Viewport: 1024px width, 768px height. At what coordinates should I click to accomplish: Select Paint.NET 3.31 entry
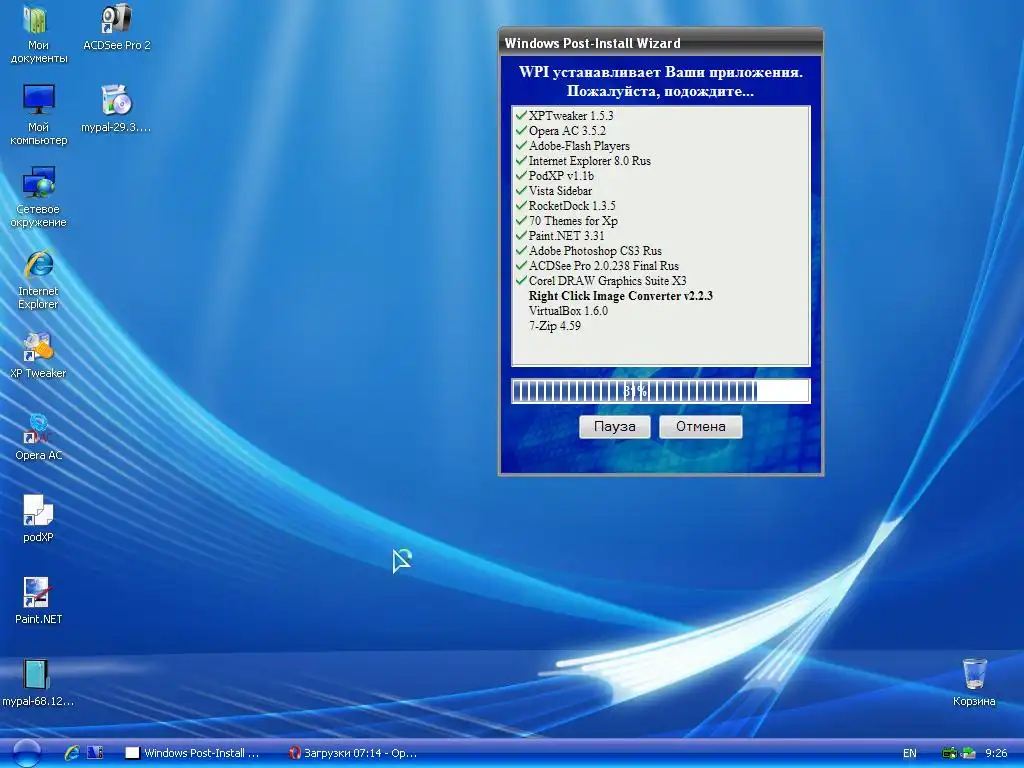pos(566,236)
